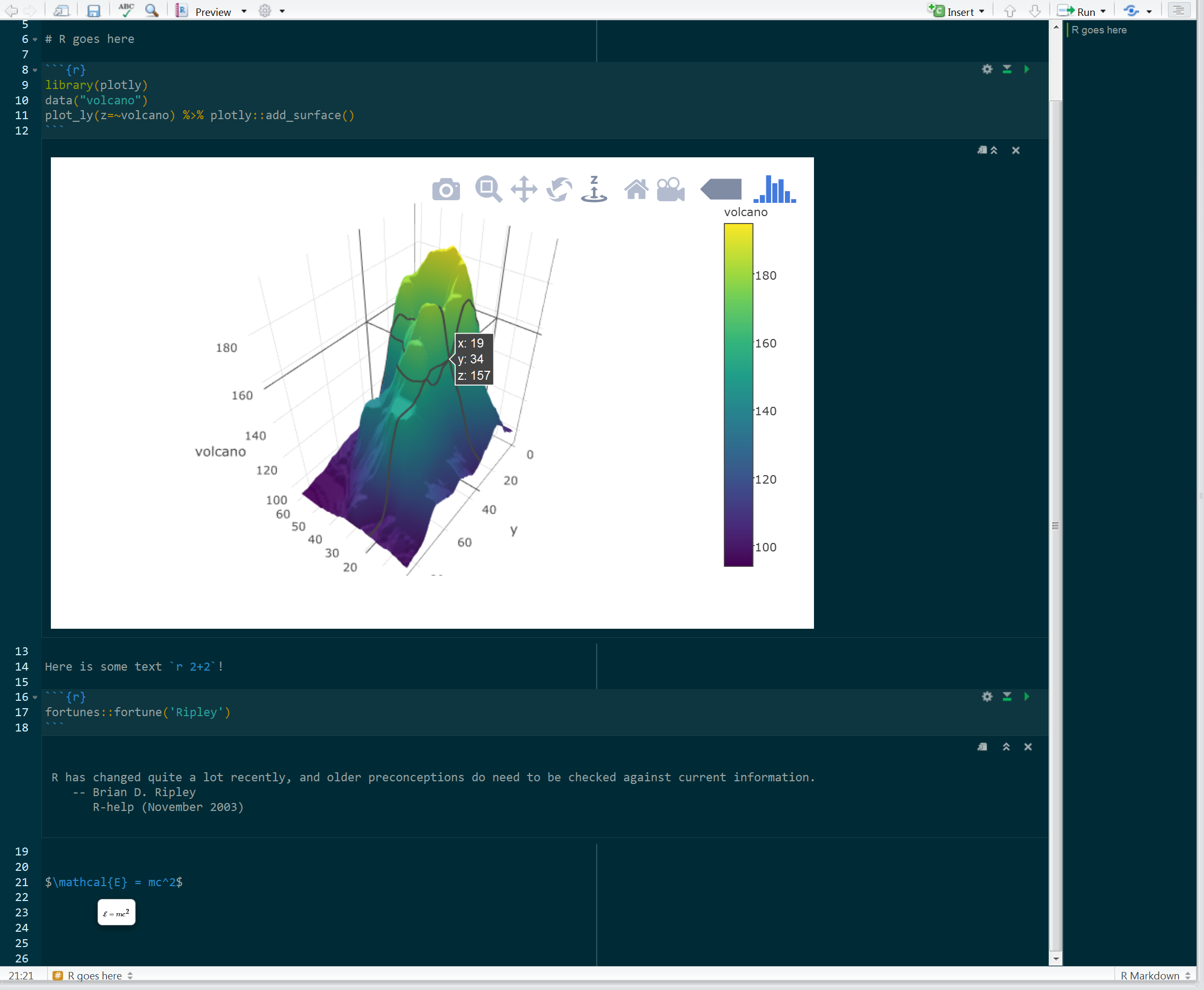Click editor scrollbar up arrow
This screenshot has width=1204, height=990.
1056,27
